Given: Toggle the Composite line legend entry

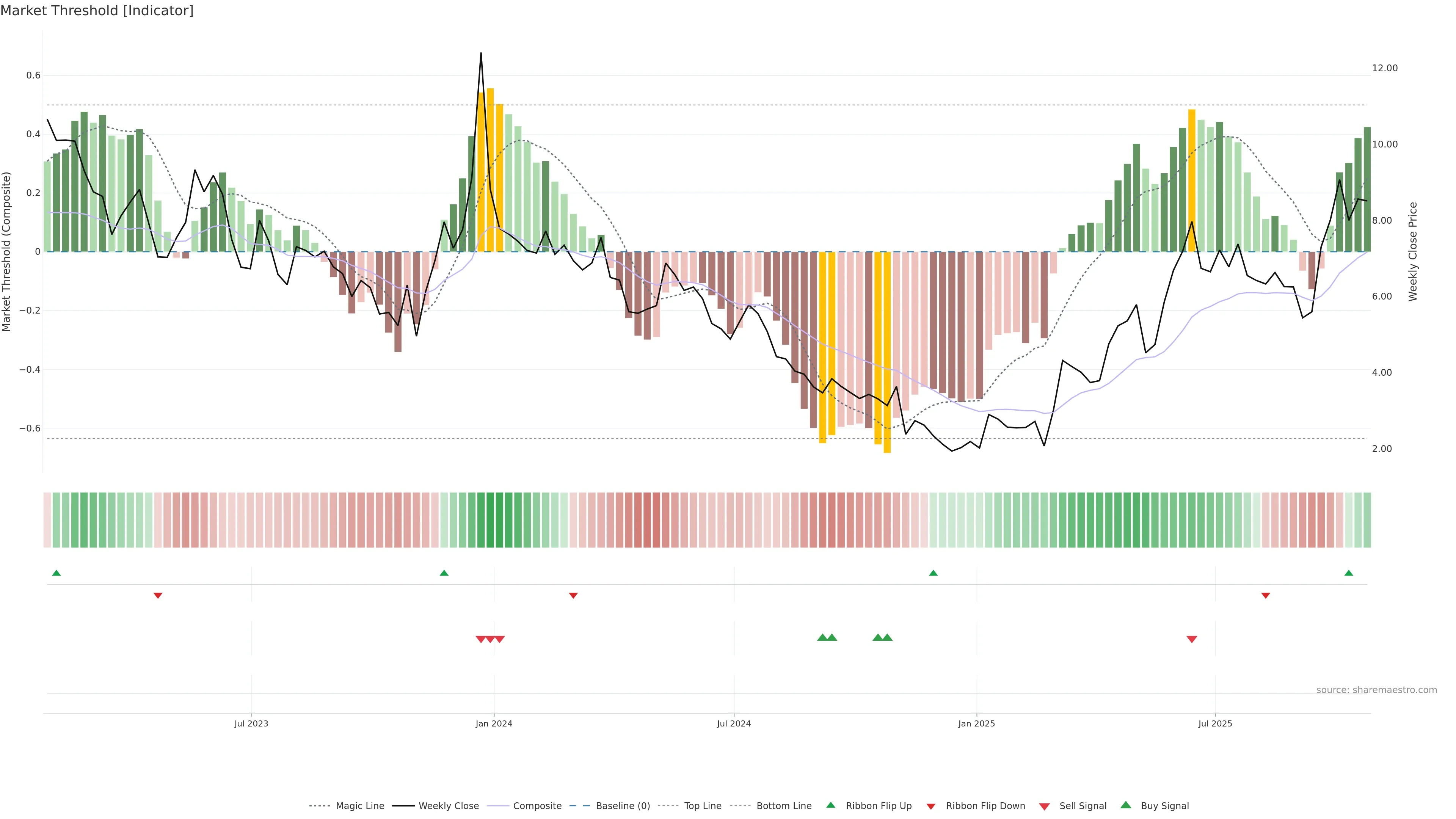Looking at the screenshot, I should 537,806.
